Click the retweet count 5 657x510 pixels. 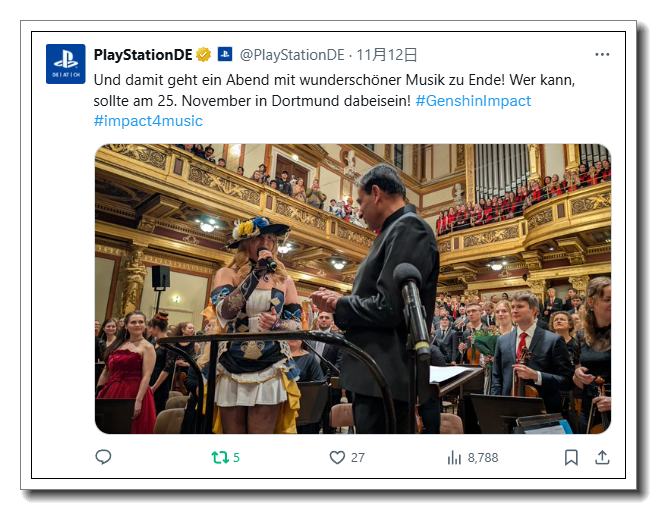(x=236, y=458)
